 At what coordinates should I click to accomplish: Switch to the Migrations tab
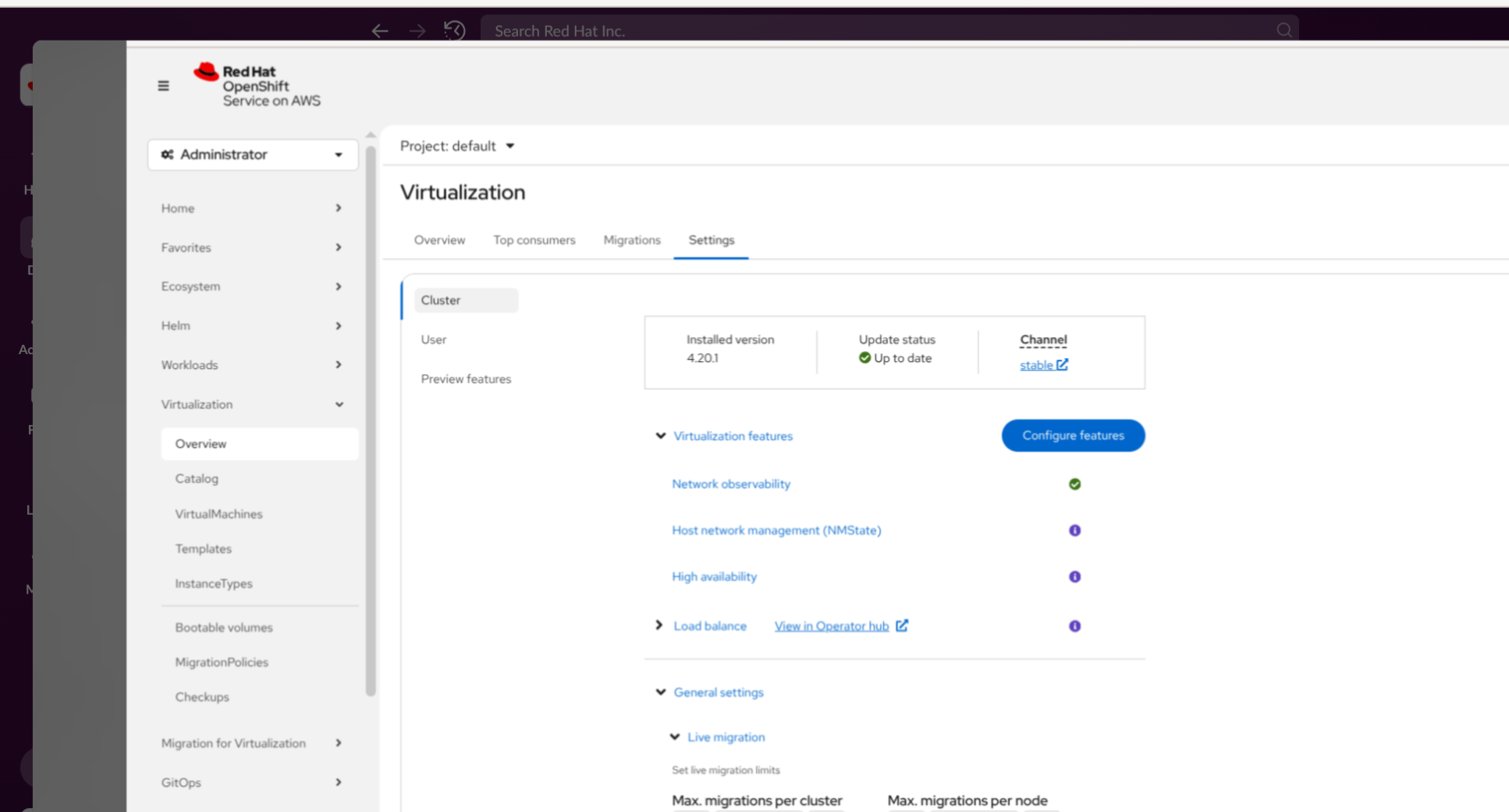click(632, 240)
